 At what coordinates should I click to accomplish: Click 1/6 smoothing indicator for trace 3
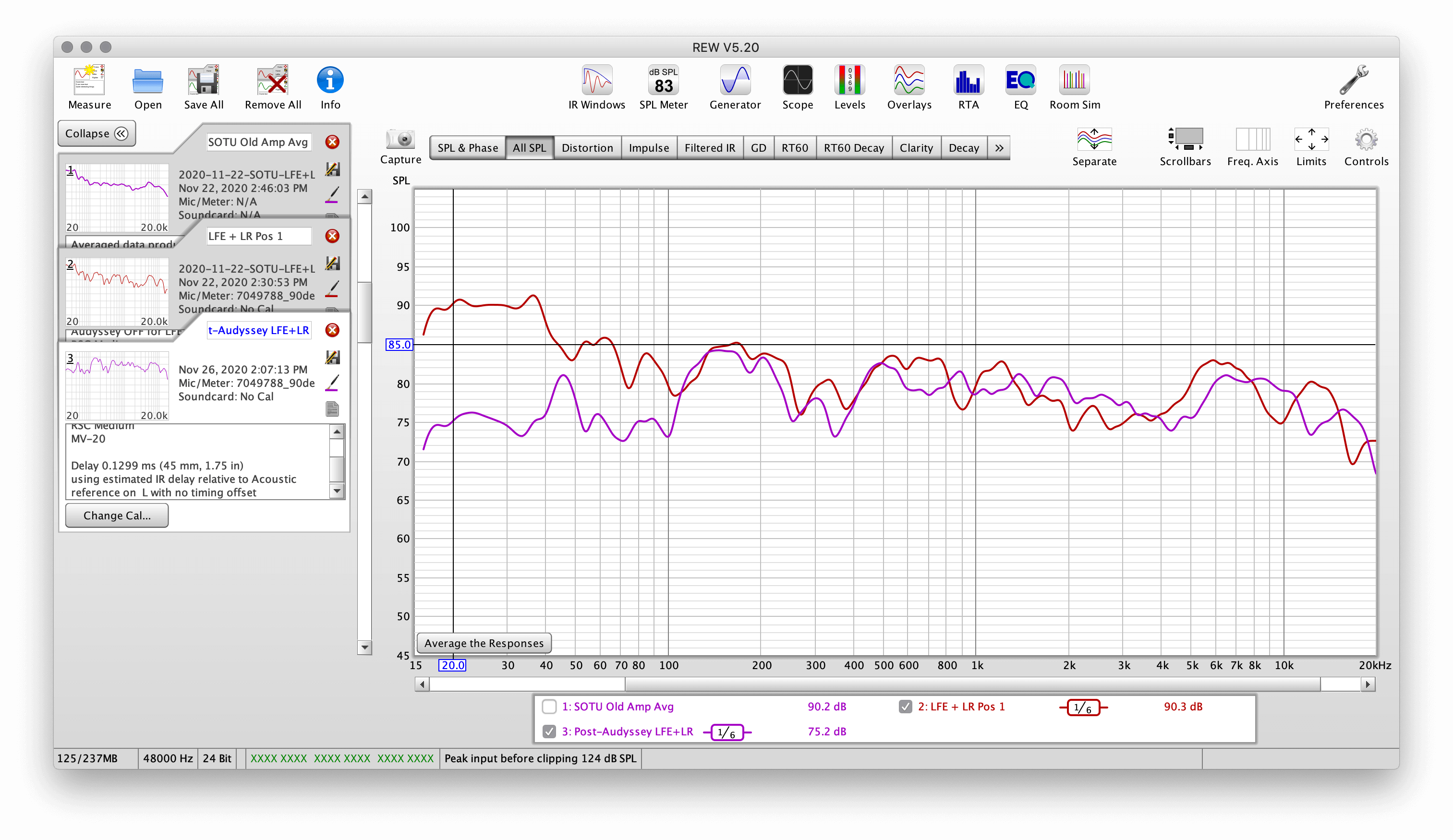727,732
